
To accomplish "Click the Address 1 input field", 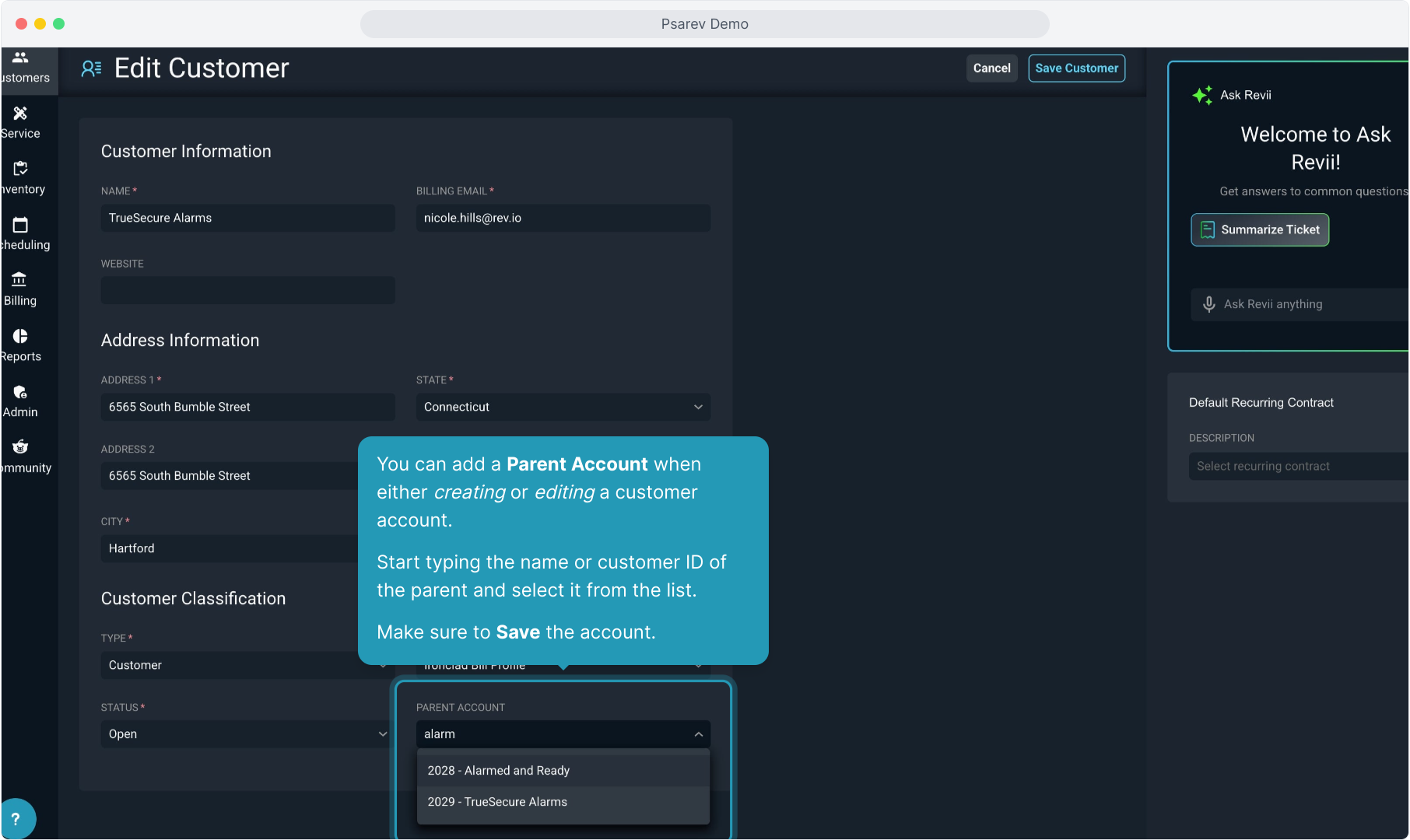I will coord(247,407).
